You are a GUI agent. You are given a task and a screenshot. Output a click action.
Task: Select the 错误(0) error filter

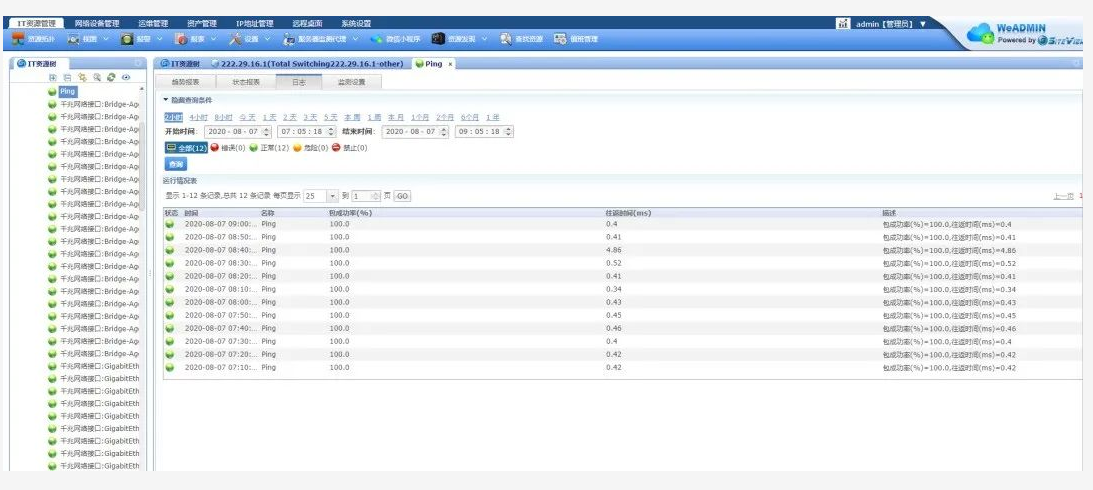click(227, 148)
